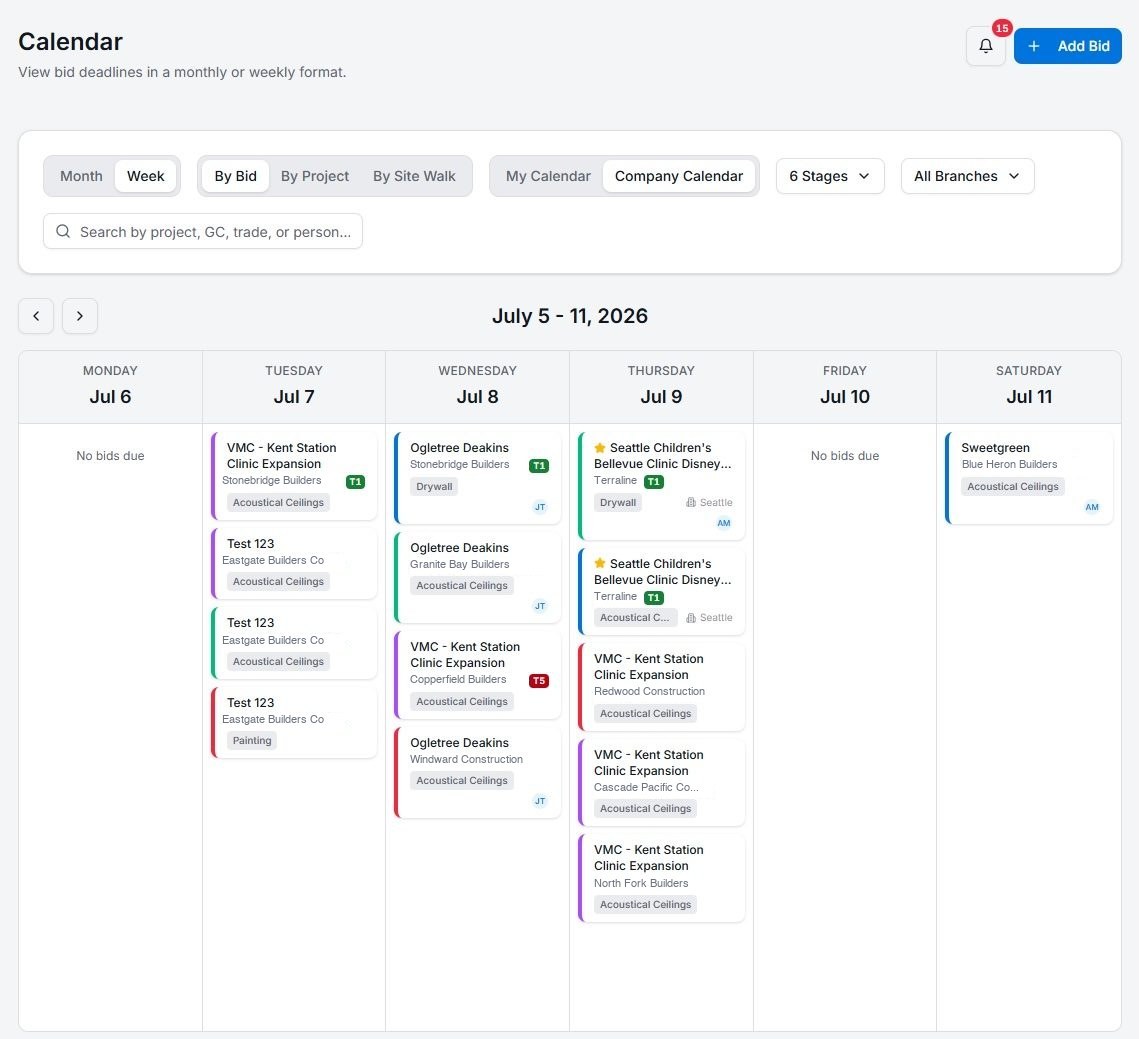Focus the project search input field
The width and height of the screenshot is (1139, 1039).
(x=203, y=231)
